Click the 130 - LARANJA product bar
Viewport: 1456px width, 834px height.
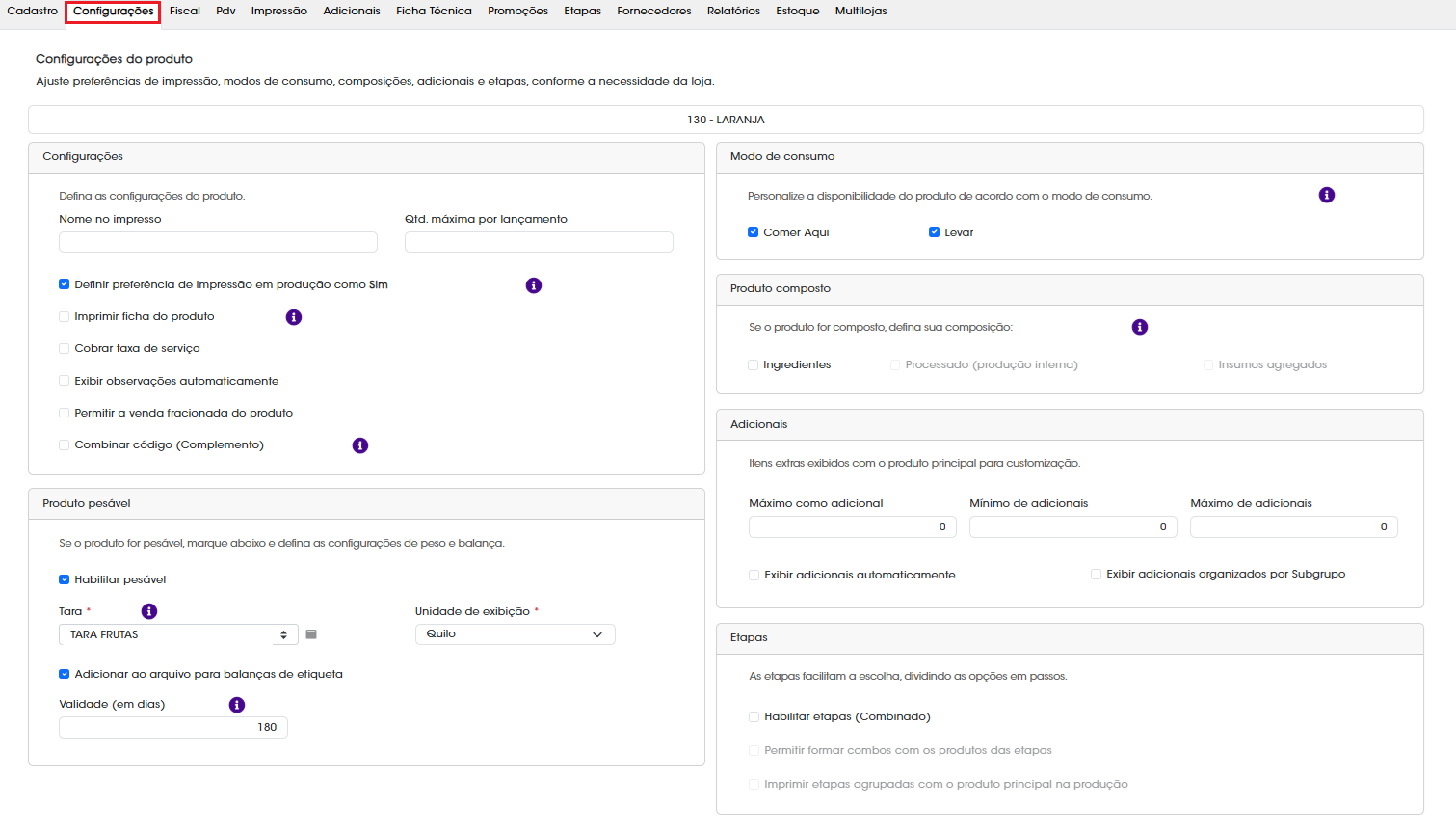tap(726, 120)
